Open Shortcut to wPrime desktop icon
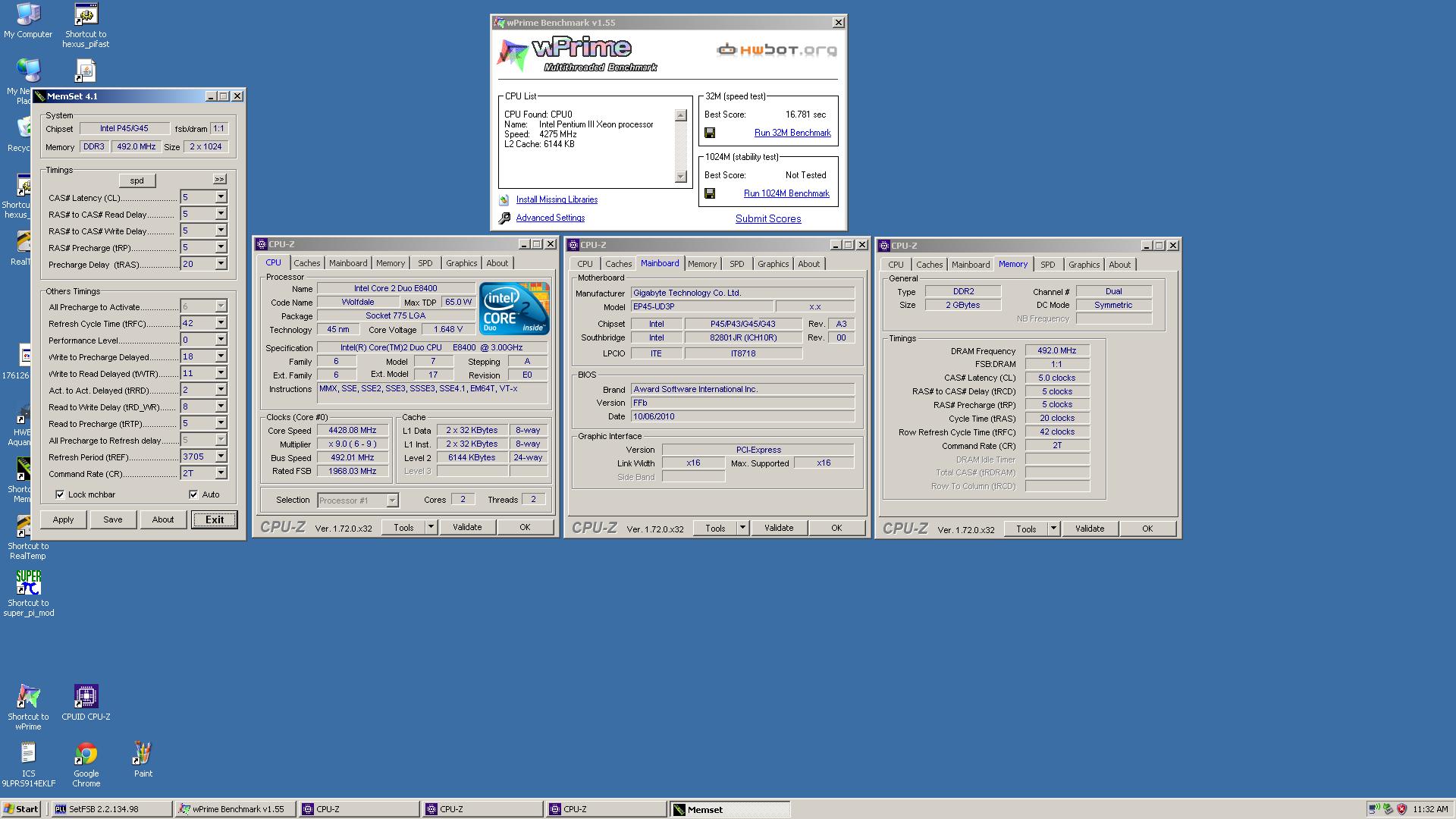 click(28, 707)
